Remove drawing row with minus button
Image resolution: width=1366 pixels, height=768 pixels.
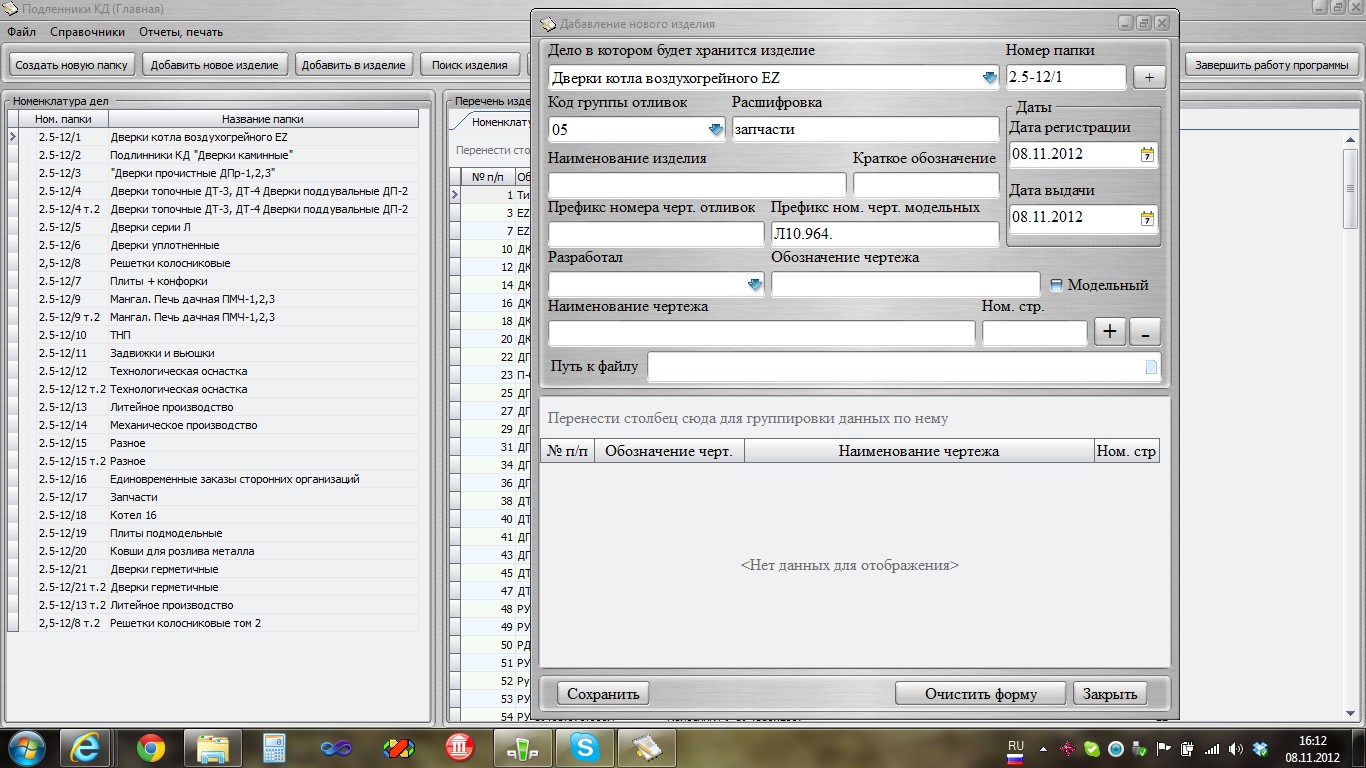tap(1145, 332)
